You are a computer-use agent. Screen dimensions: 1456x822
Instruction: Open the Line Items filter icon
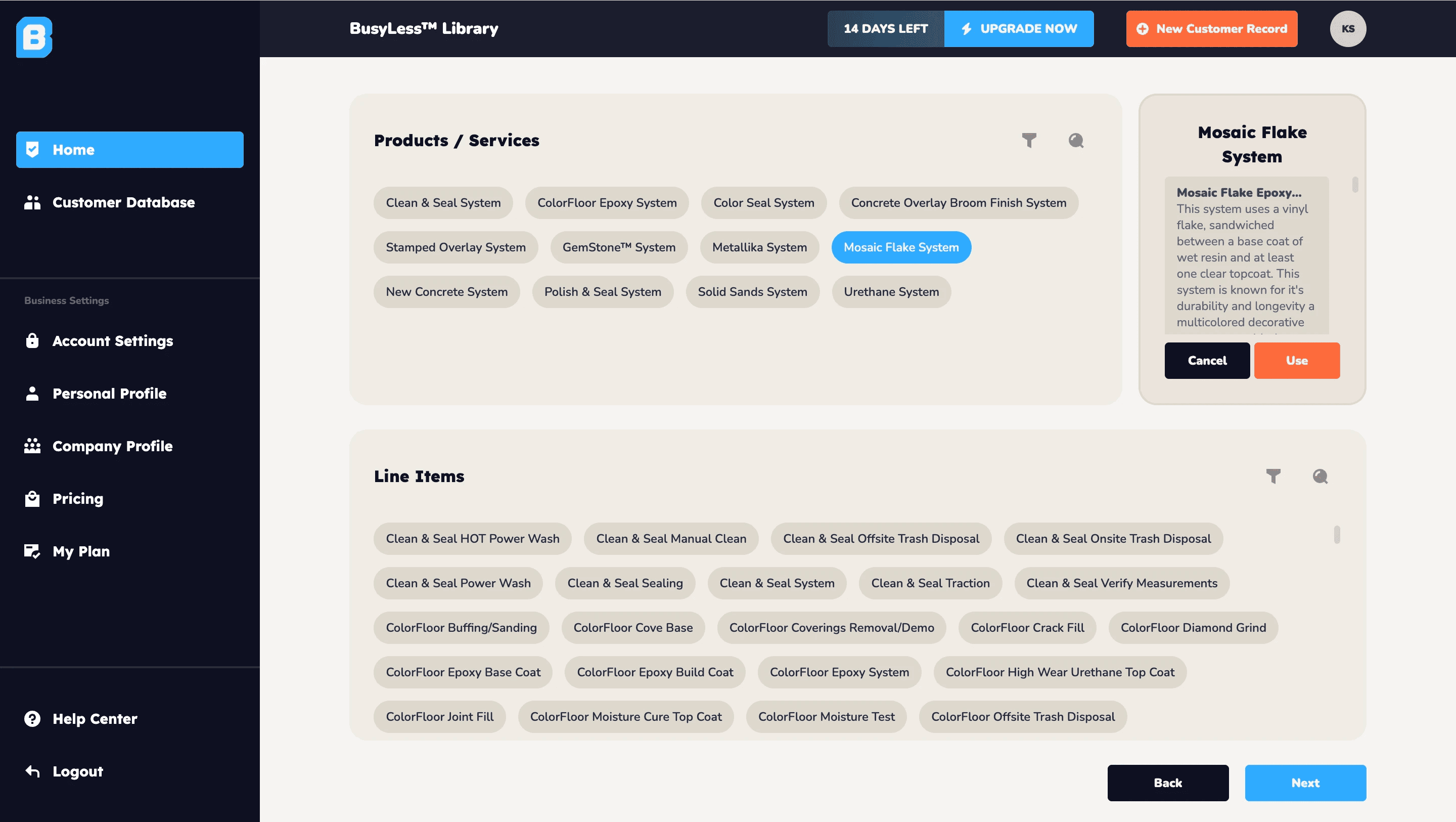[1273, 477]
